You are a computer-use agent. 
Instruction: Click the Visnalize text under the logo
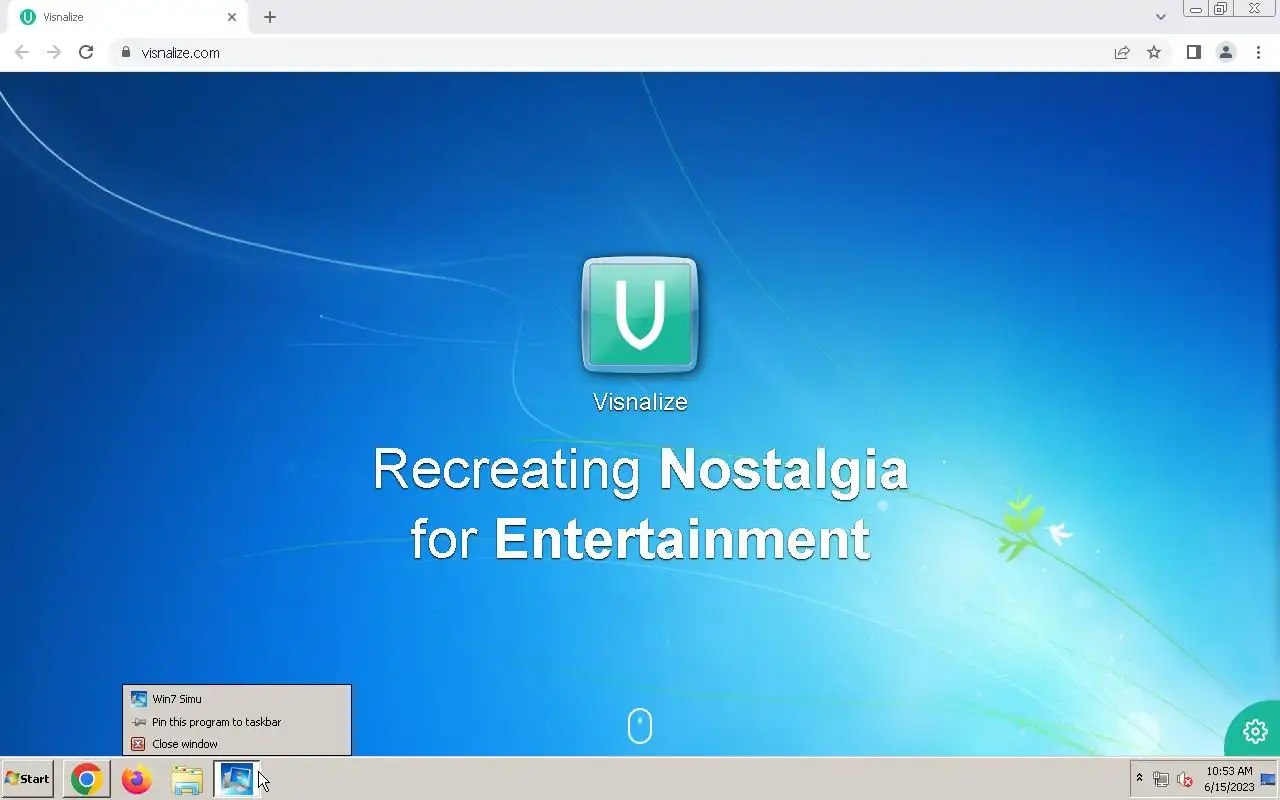640,402
